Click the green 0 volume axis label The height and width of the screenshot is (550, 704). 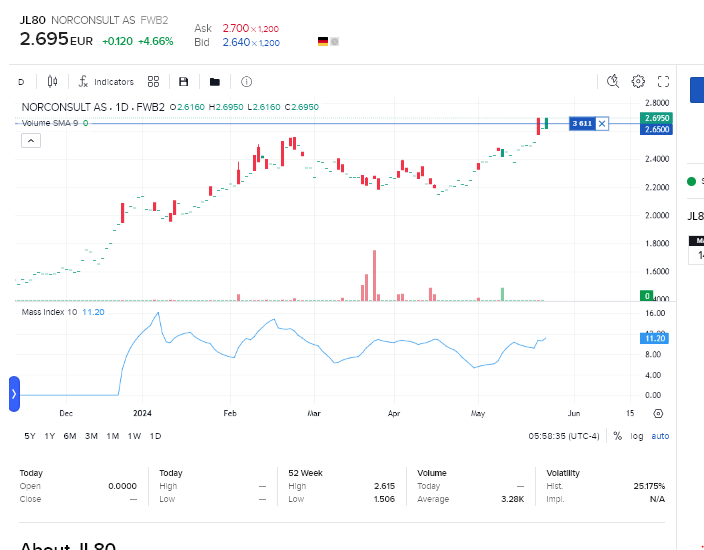(647, 296)
